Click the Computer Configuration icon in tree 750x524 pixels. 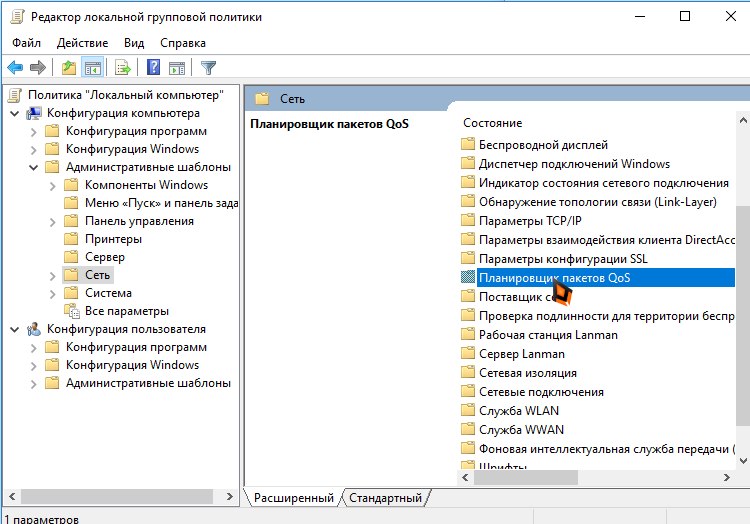click(34, 113)
